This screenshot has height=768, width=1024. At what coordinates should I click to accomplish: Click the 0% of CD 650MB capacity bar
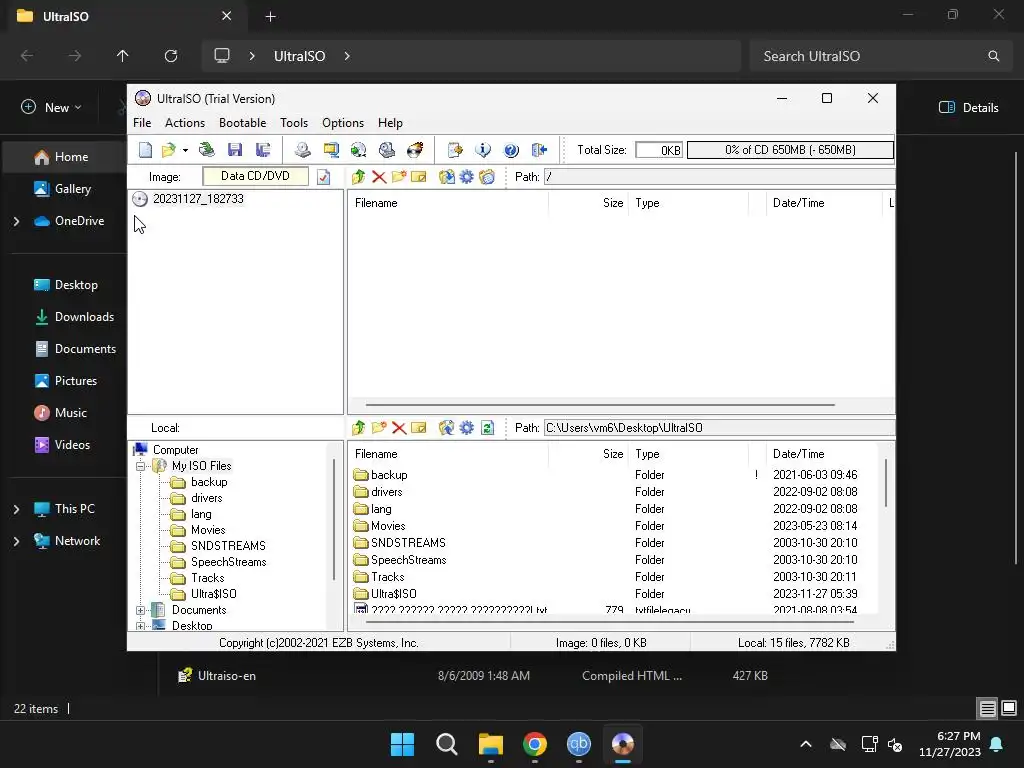tap(790, 150)
